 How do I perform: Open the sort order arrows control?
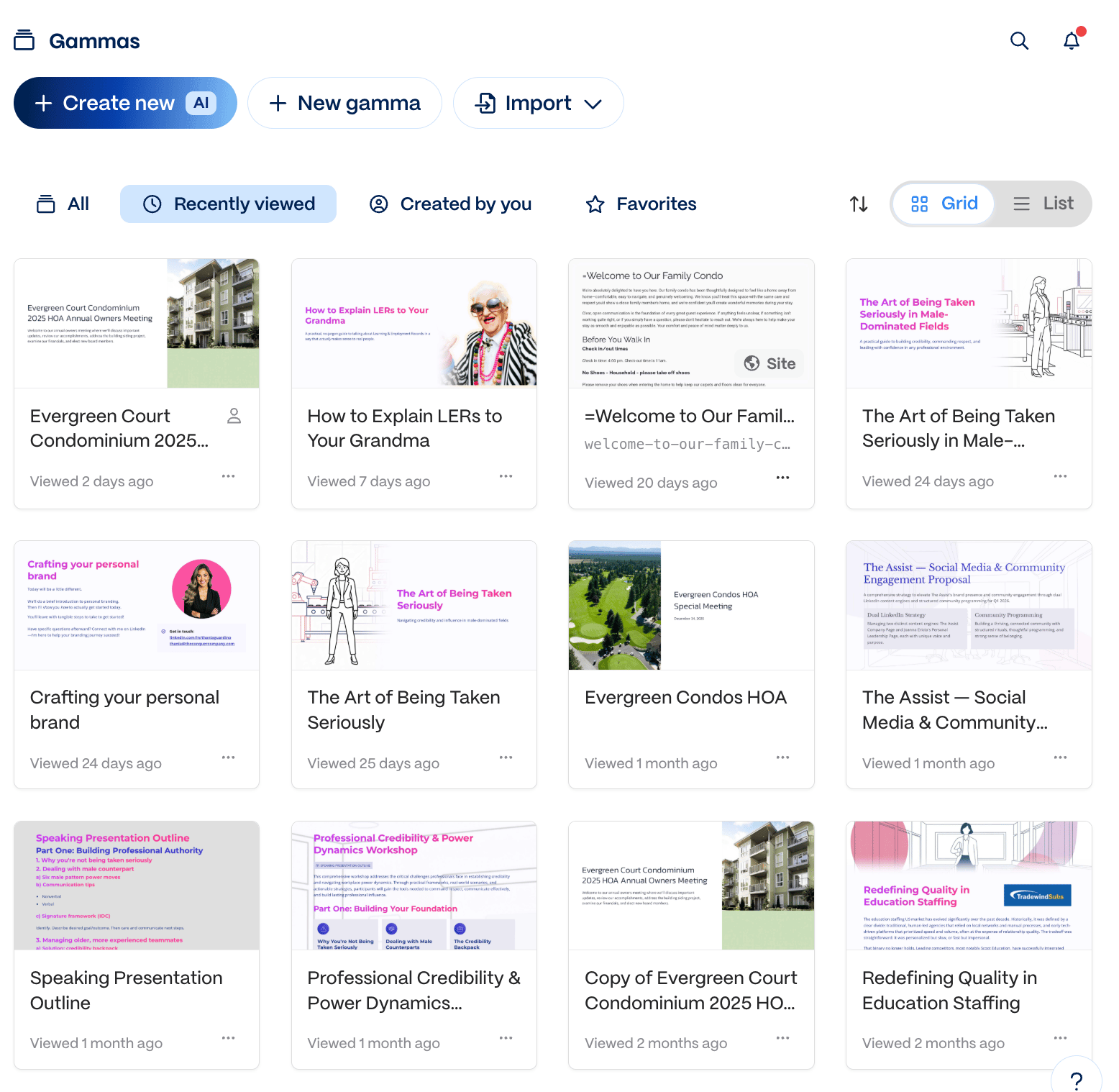coord(859,204)
